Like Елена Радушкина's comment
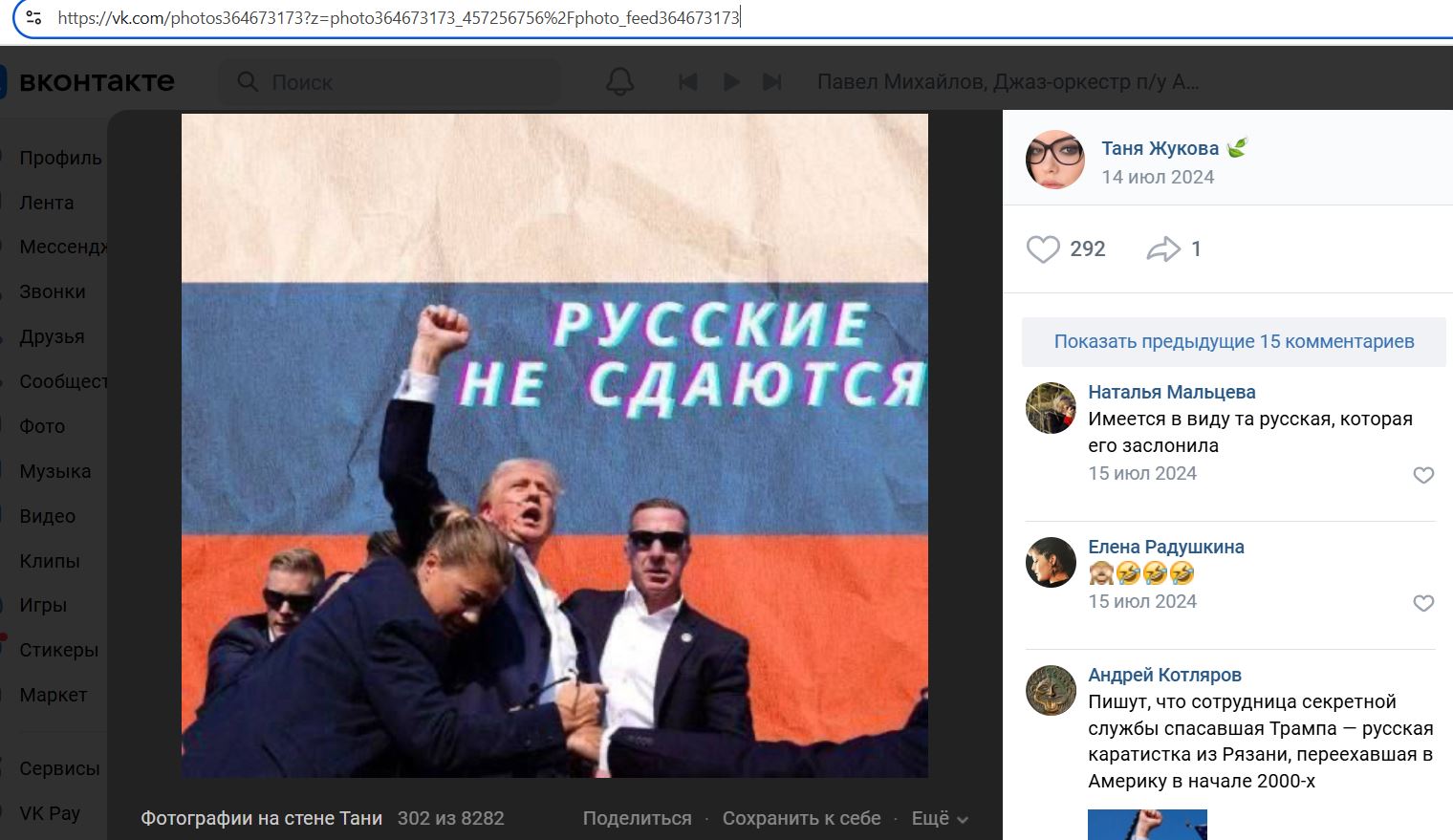Viewport: 1453px width, 840px height. [1423, 603]
